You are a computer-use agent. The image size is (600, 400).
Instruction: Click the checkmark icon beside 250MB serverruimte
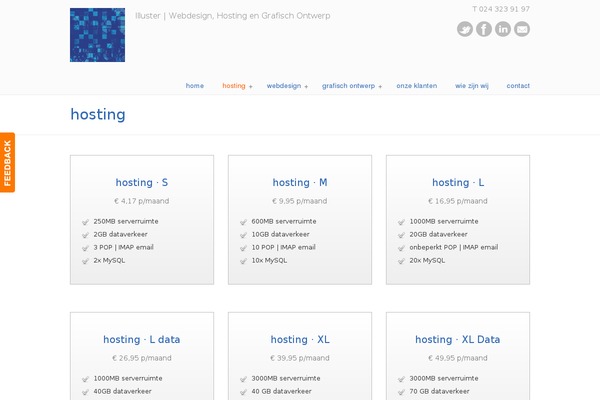pos(85,222)
